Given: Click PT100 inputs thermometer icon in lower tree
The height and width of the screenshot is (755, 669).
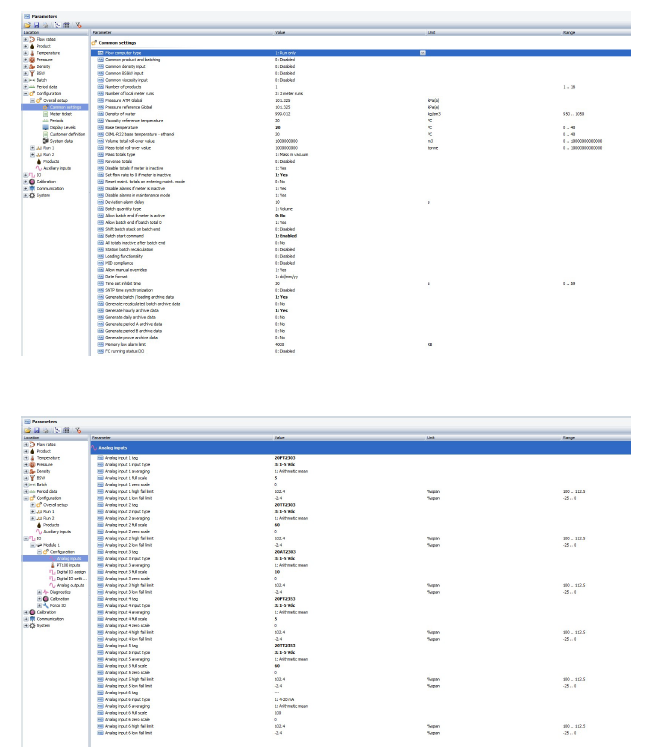Looking at the screenshot, I should (x=52, y=565).
